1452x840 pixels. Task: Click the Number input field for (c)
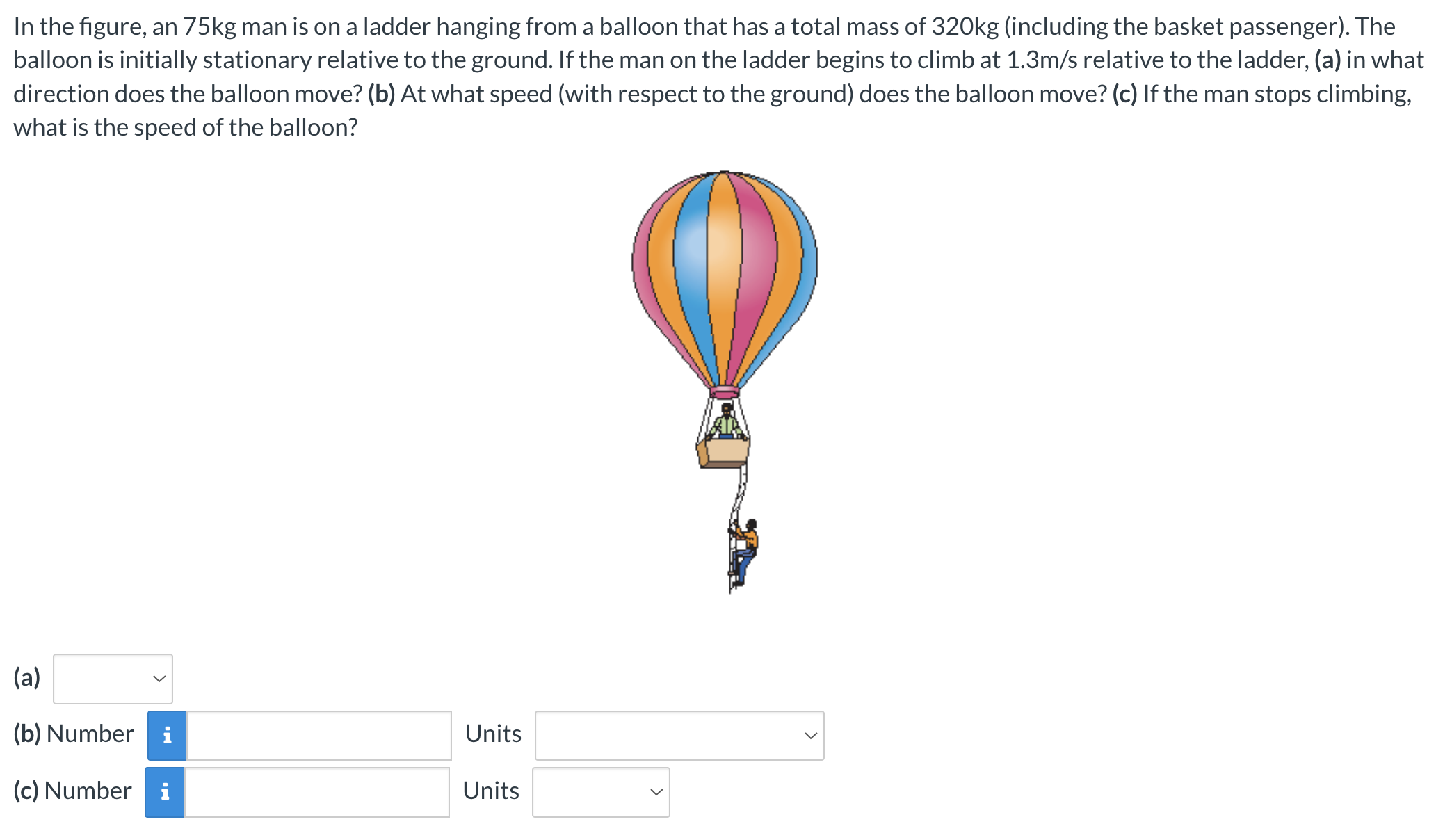318,792
